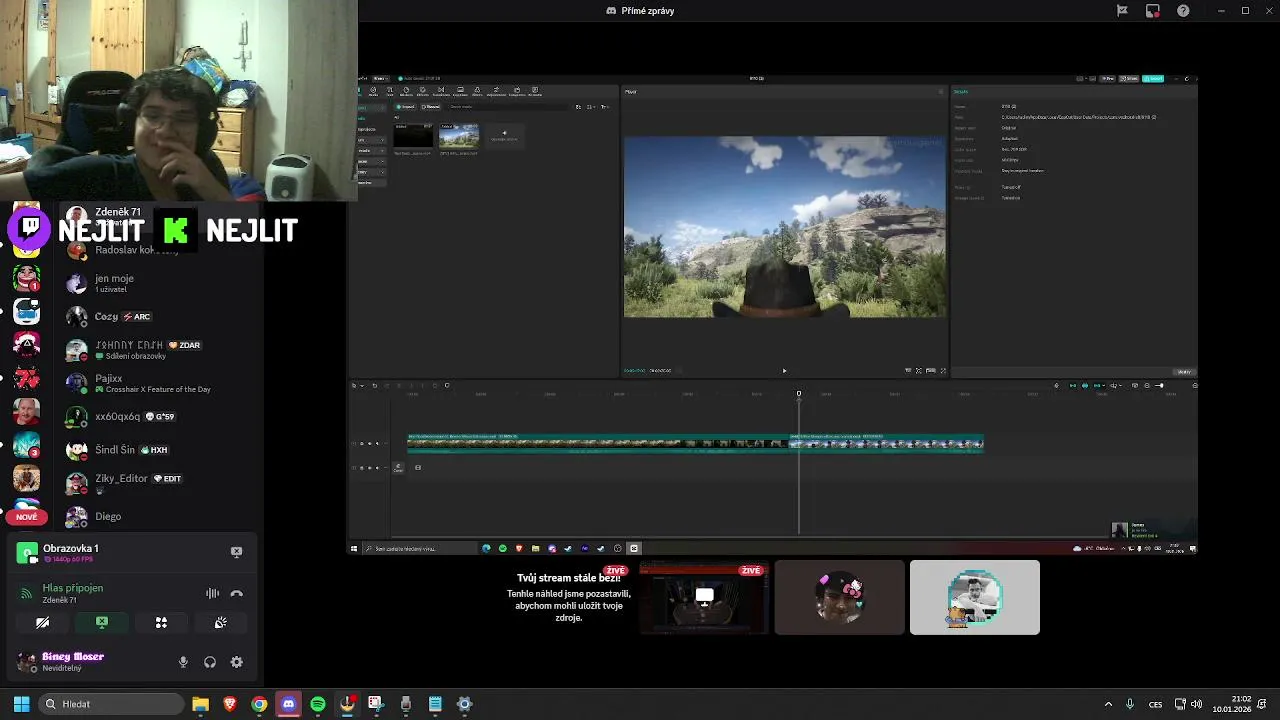Open CapCut Text tab
This screenshot has height=720, width=1280.
(390, 92)
